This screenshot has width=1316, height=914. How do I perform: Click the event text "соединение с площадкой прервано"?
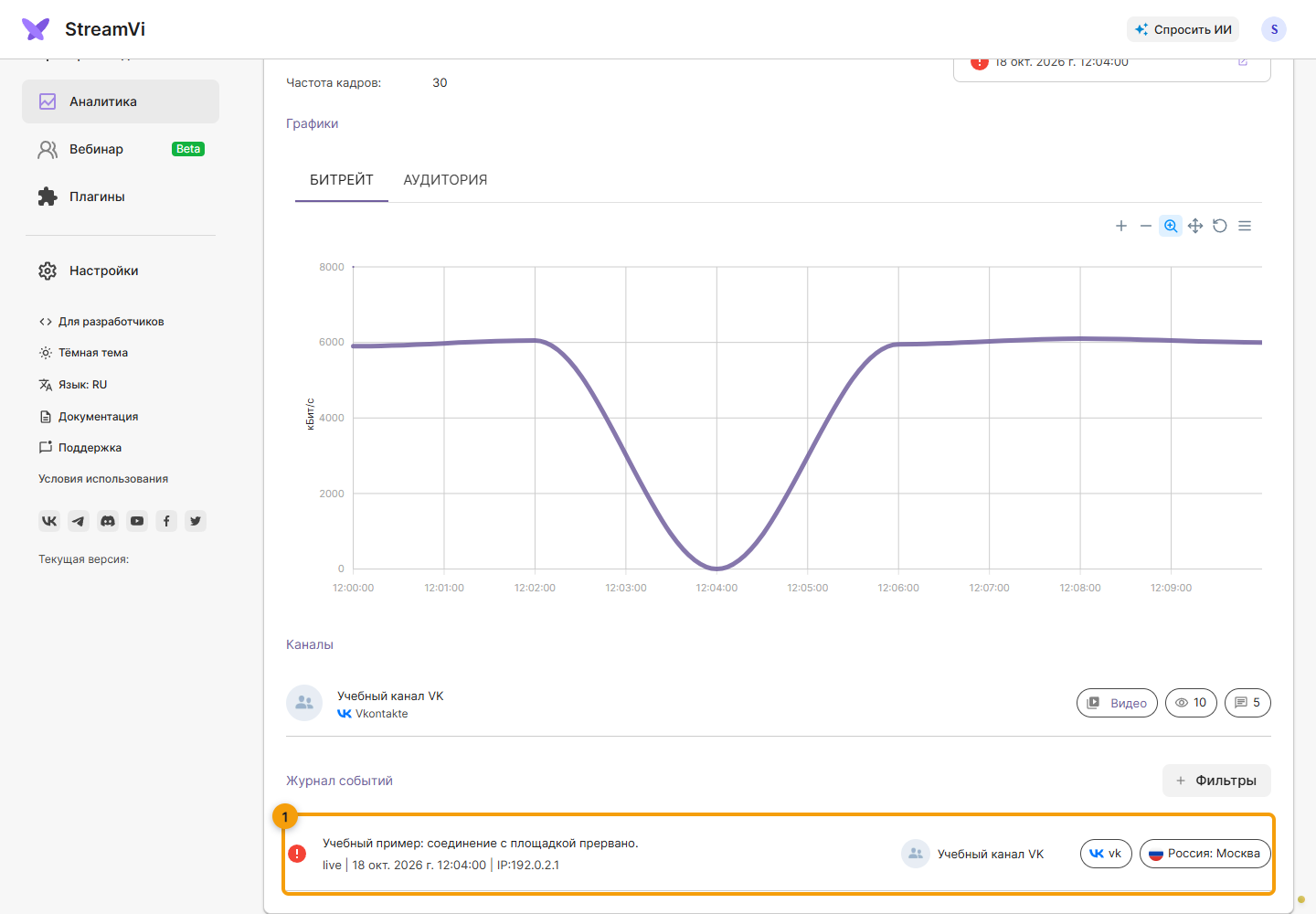pos(533,844)
